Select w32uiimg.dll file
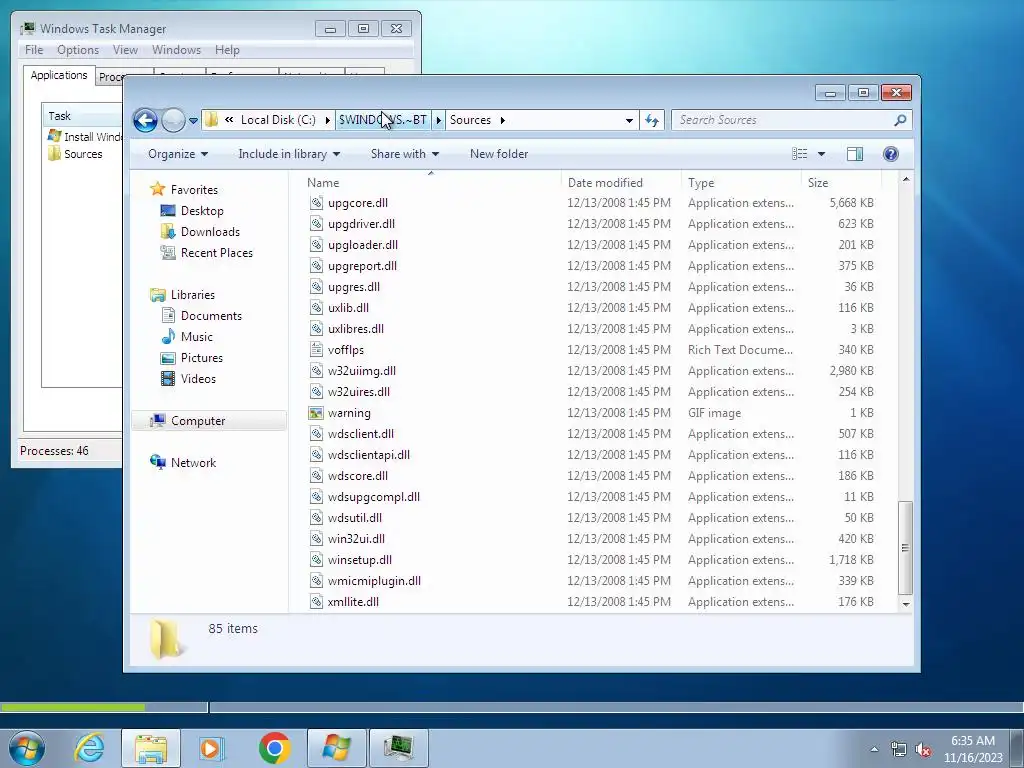The height and width of the screenshot is (768, 1024). tap(362, 371)
